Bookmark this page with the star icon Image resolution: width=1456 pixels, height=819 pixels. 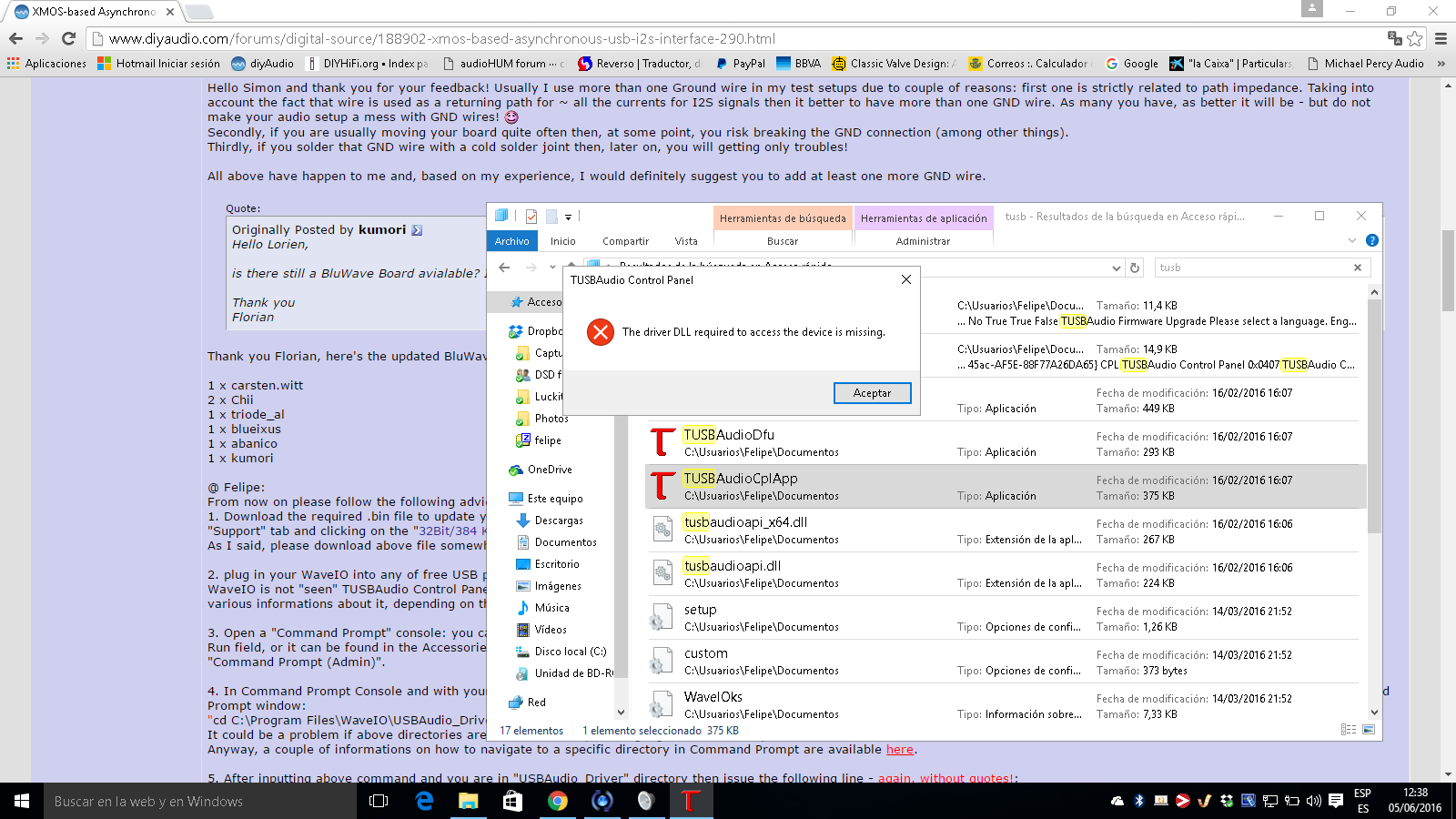pos(1414,38)
